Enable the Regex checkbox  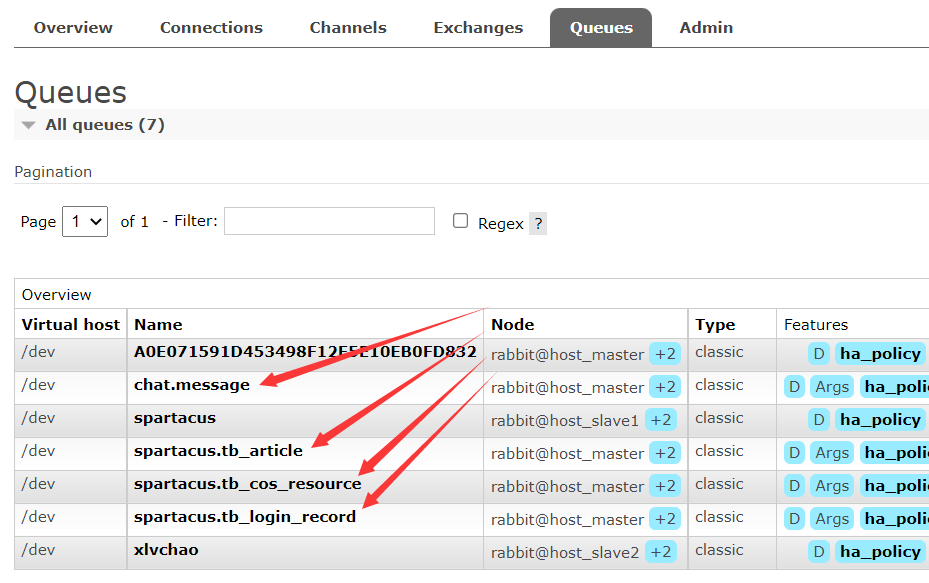(x=460, y=221)
